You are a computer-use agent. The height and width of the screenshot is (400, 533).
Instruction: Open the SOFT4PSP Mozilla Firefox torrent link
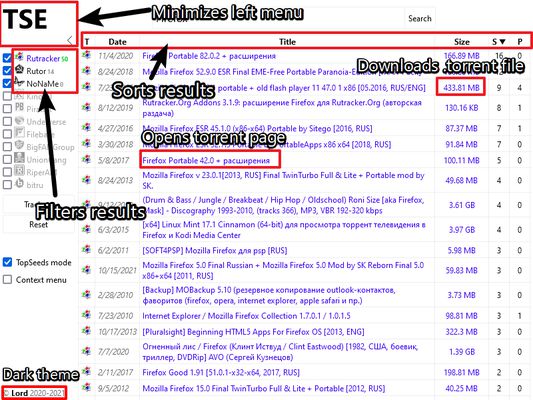click(214, 250)
